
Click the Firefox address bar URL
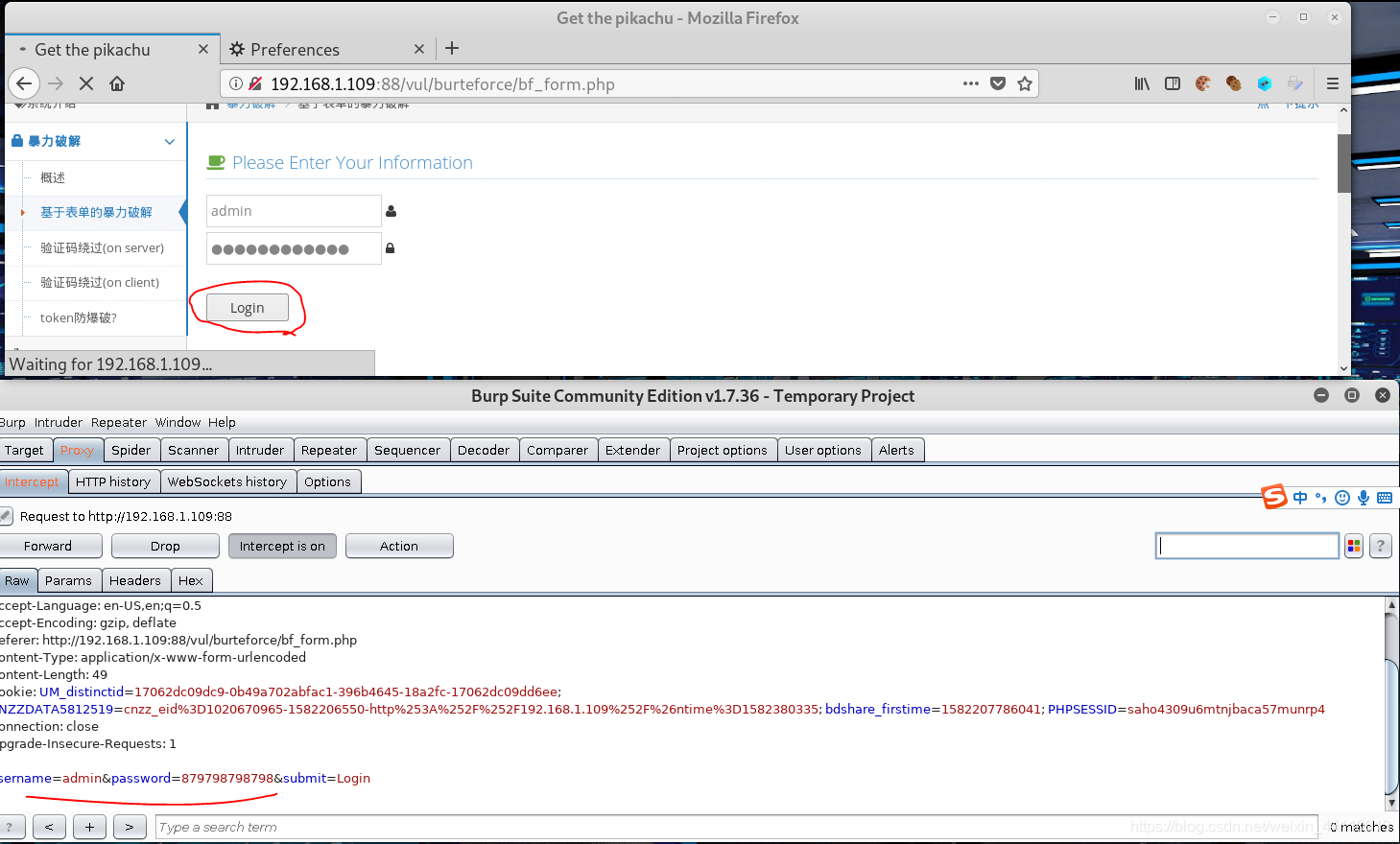pyautogui.click(x=442, y=83)
